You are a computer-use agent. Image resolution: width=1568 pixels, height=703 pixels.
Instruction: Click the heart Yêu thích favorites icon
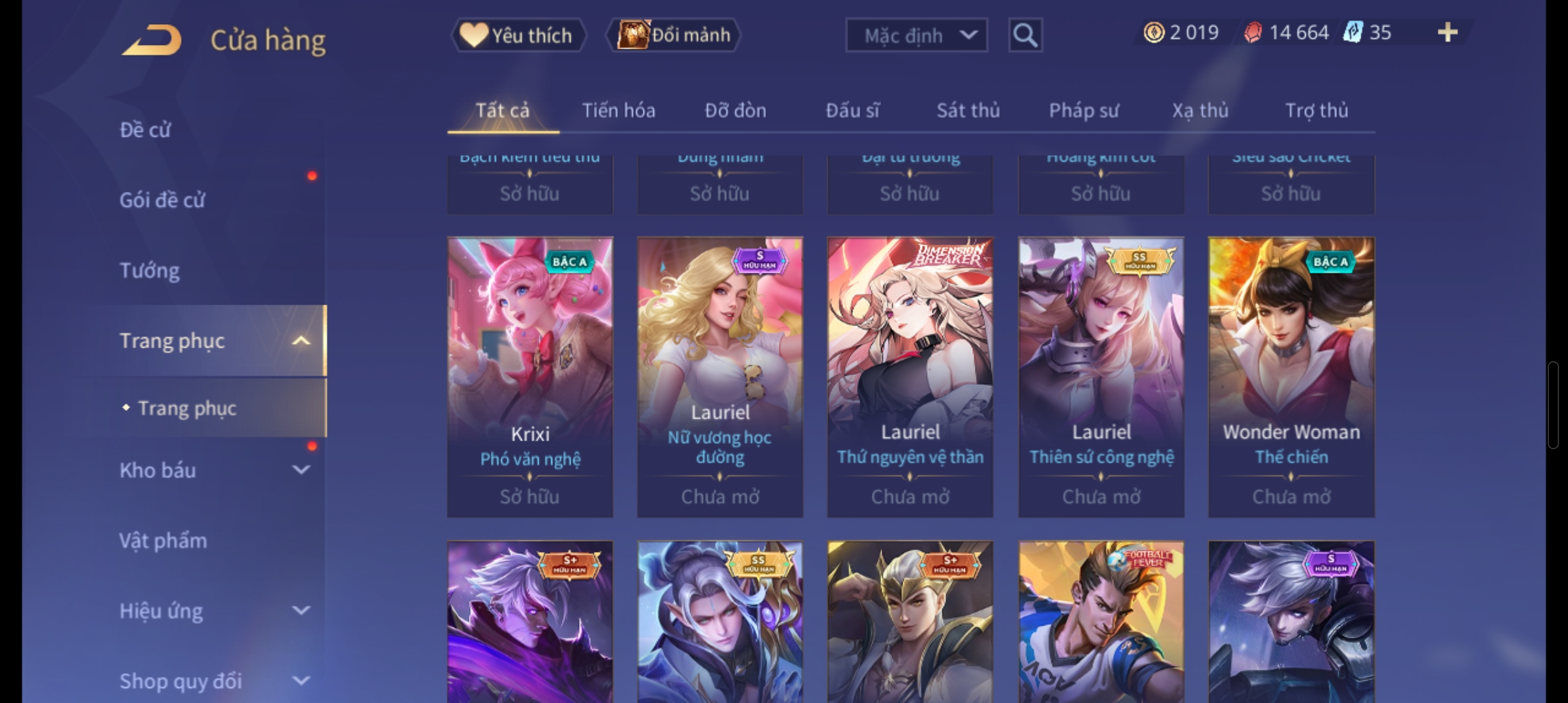click(473, 35)
